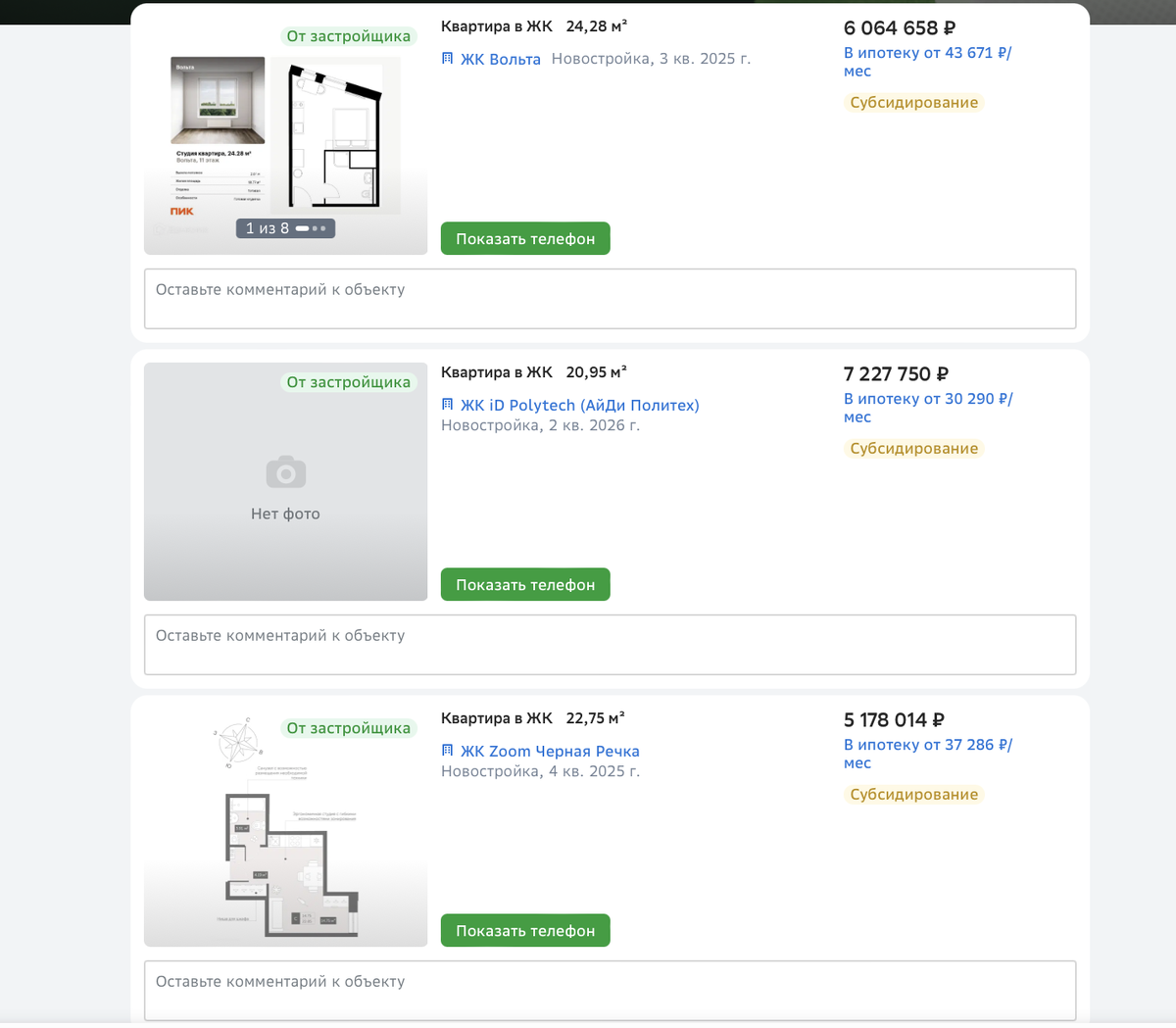Image resolution: width=1176 pixels, height=1028 pixels.
Task: Open mortgage offer from 43 671 ₽/мес
Action: 926,62
